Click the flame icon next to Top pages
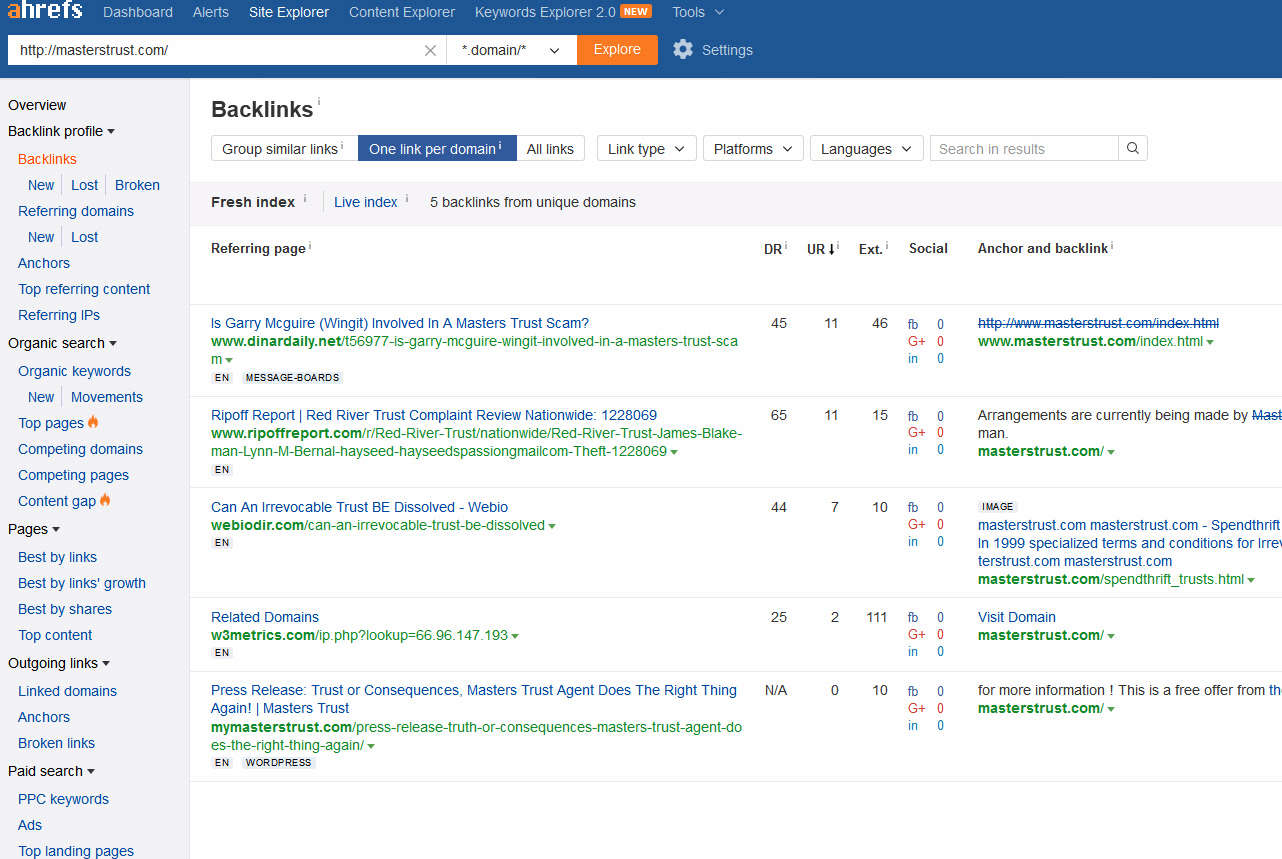The width and height of the screenshot is (1282, 859). point(94,422)
